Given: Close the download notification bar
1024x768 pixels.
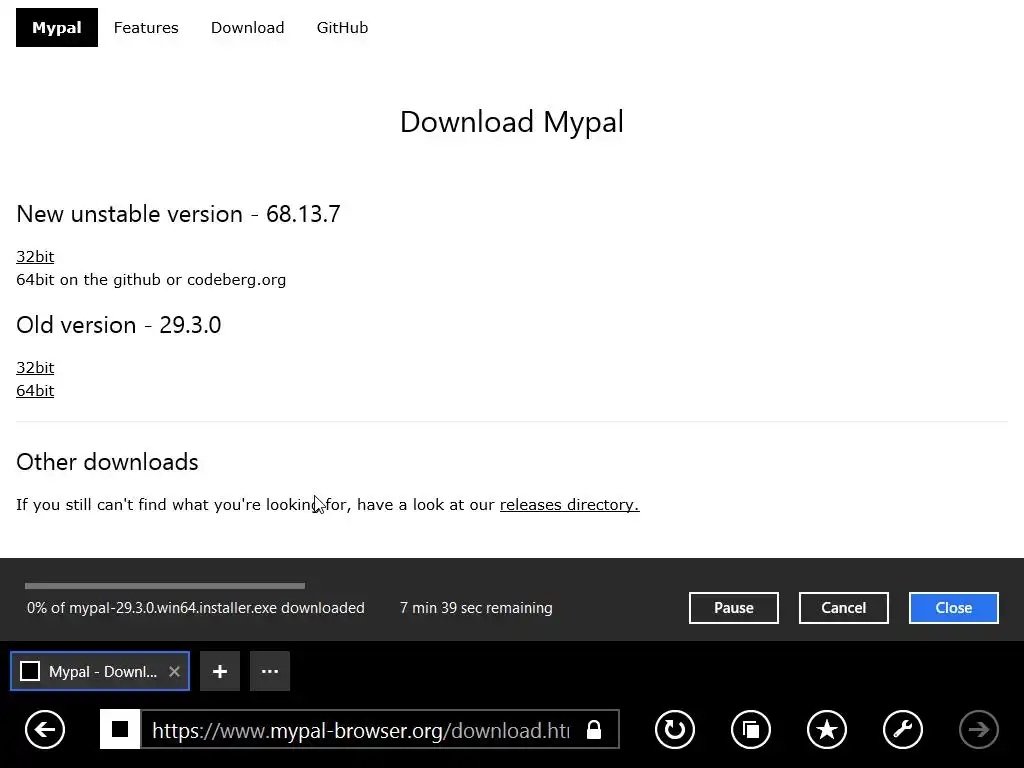Looking at the screenshot, I should point(953,608).
